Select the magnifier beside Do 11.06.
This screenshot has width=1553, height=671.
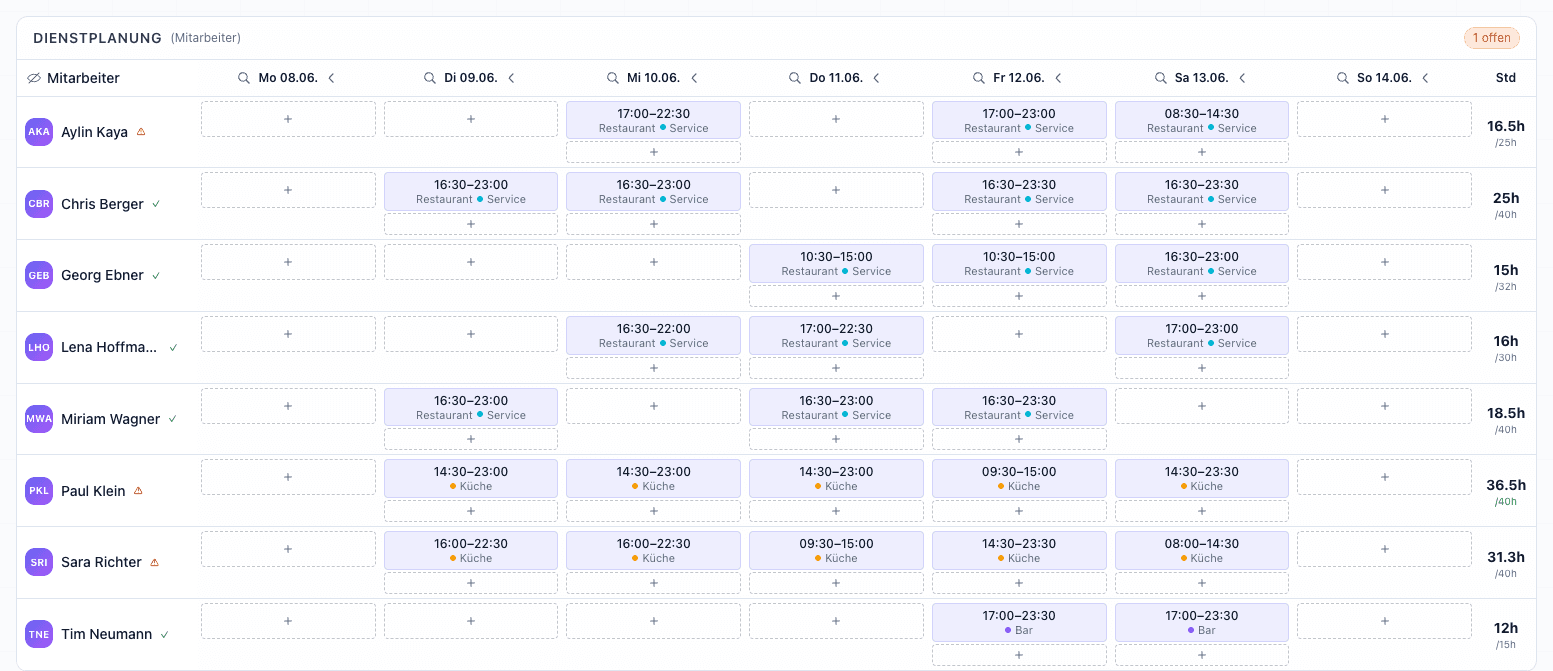click(794, 78)
